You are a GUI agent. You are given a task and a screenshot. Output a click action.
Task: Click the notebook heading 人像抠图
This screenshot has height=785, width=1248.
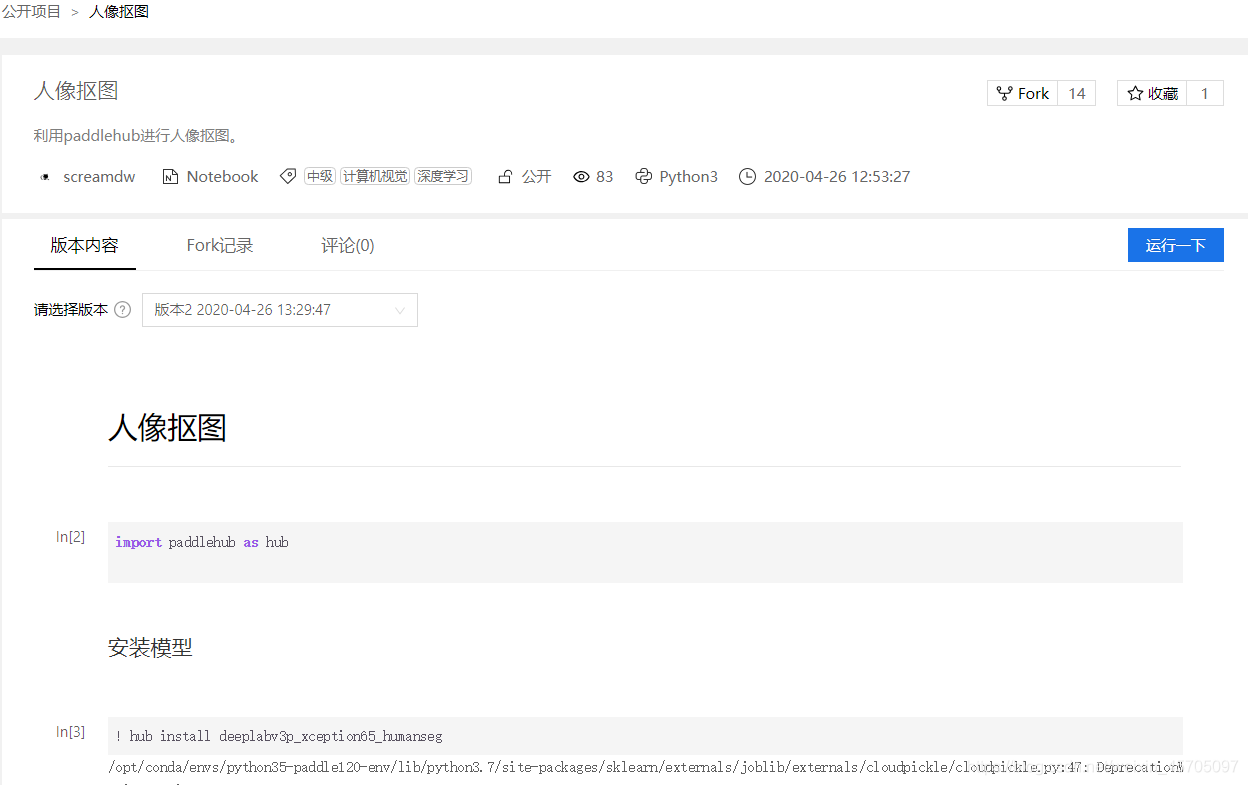pos(167,428)
